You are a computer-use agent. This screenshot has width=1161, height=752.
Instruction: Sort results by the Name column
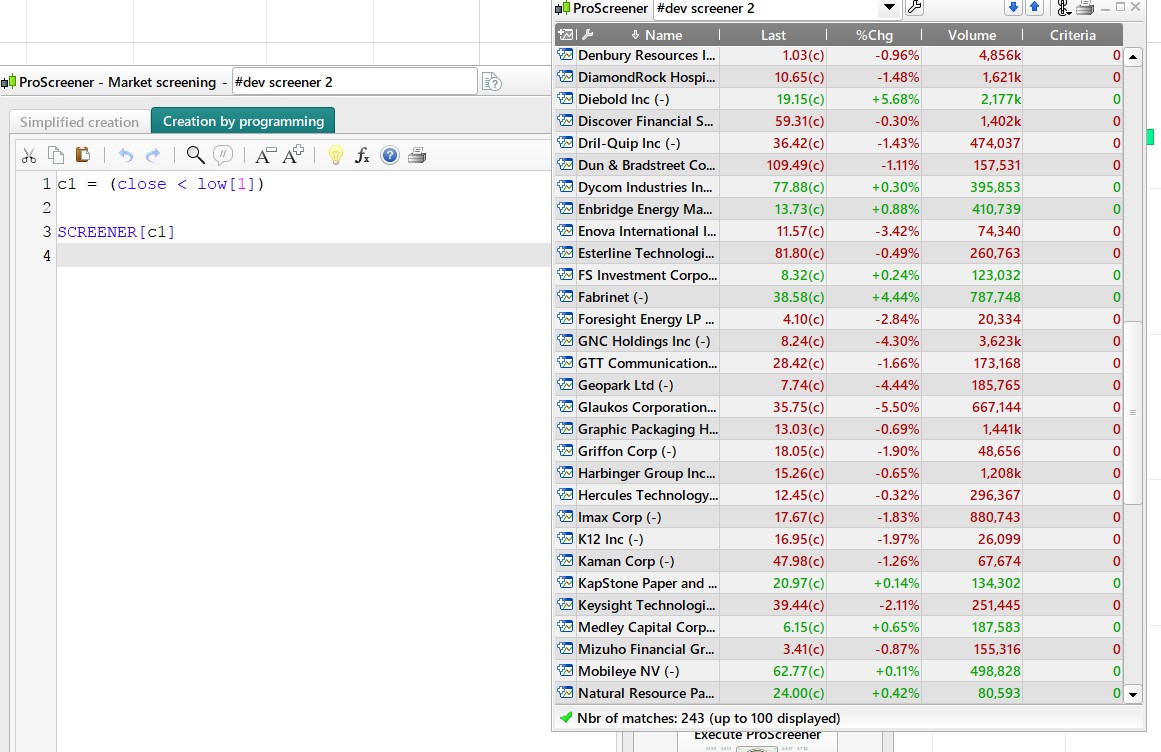(659, 35)
